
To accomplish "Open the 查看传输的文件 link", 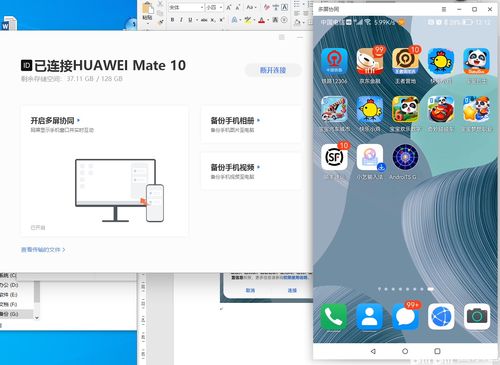I will coord(43,249).
